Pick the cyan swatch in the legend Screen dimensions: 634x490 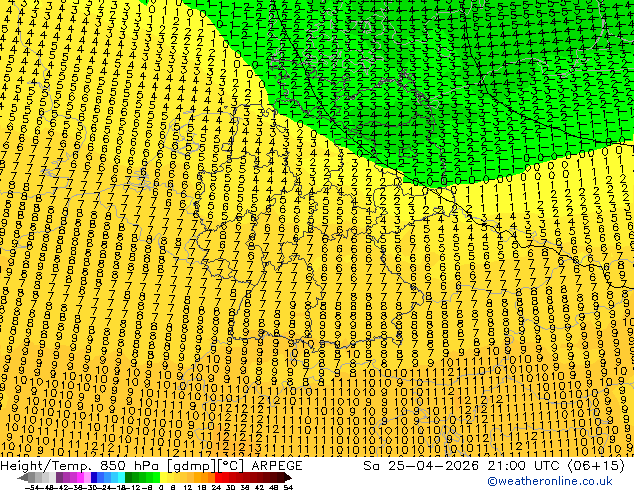click(121, 478)
